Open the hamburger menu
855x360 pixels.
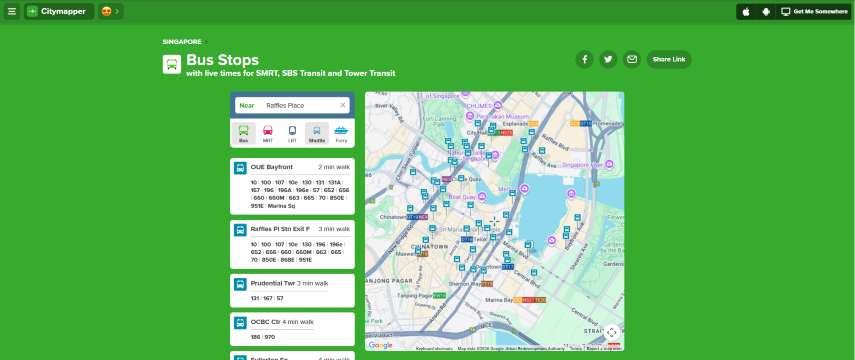[12, 11]
